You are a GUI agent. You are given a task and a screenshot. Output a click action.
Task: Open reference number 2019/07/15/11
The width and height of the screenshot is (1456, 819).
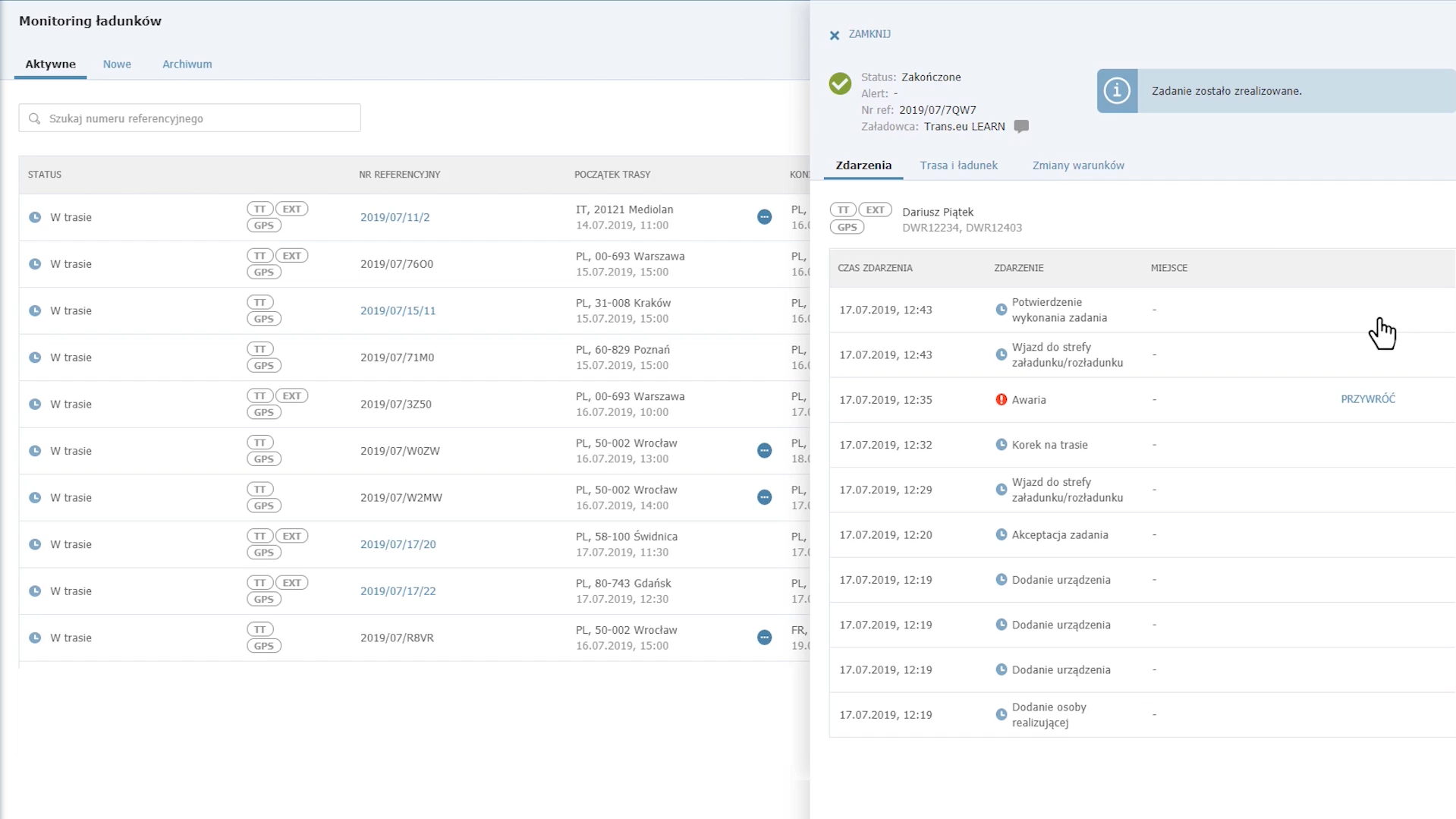398,310
